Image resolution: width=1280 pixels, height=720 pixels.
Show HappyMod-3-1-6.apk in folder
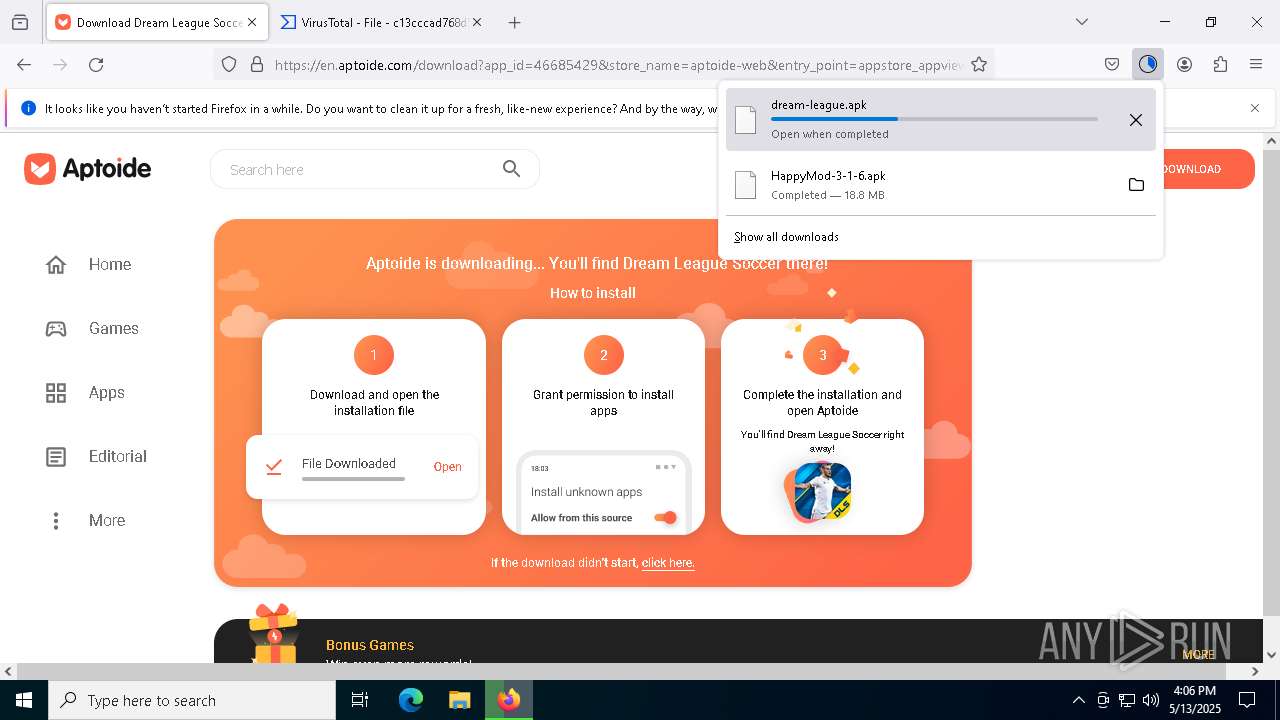[1136, 184]
